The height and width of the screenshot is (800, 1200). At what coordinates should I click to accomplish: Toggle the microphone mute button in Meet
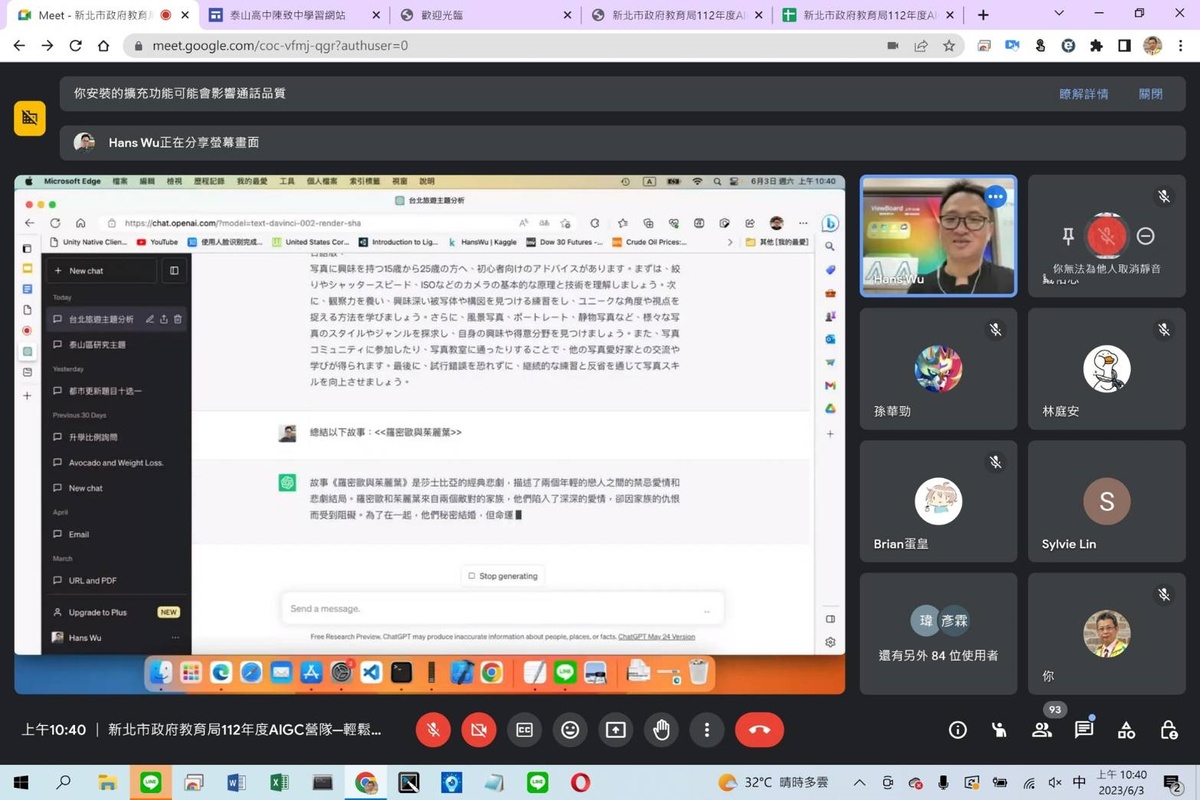tap(433, 730)
